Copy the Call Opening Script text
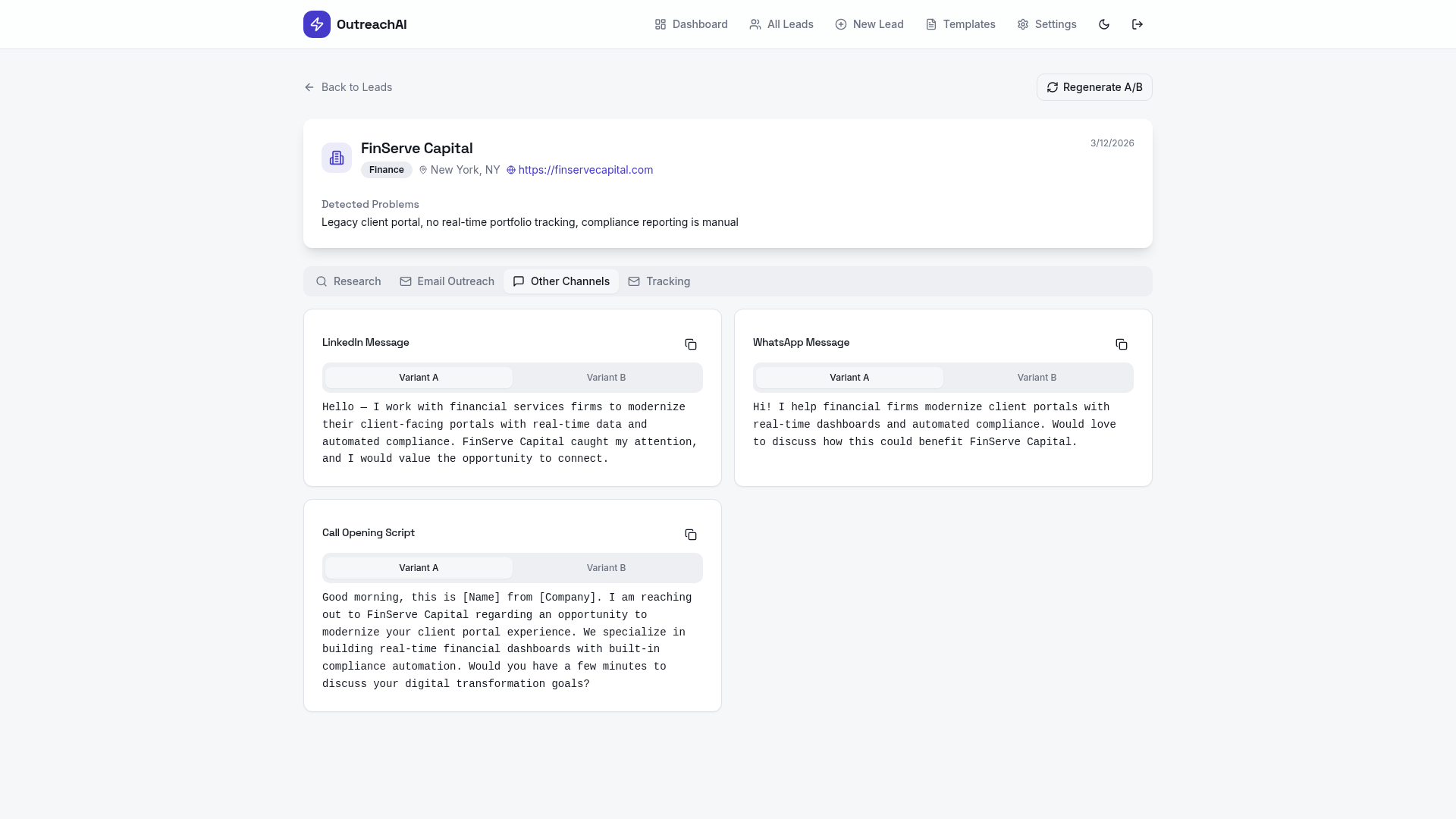1456x819 pixels. (691, 535)
